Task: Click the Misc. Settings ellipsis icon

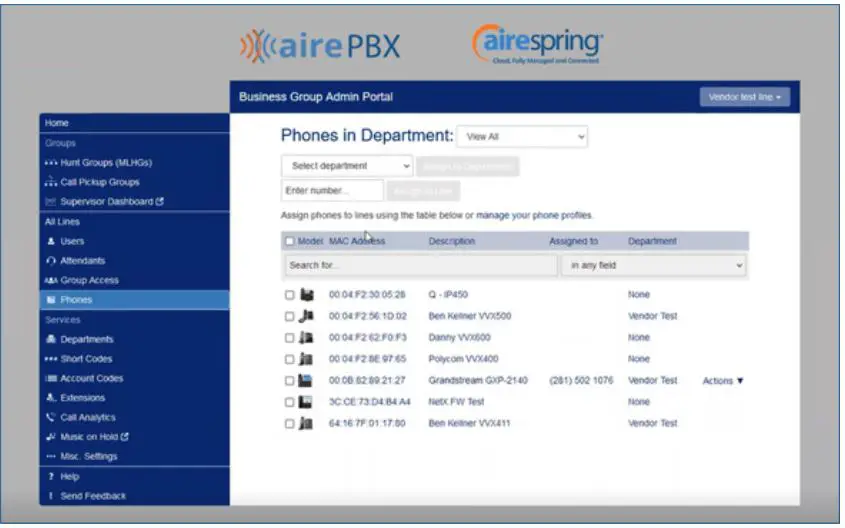Action: click(51, 456)
